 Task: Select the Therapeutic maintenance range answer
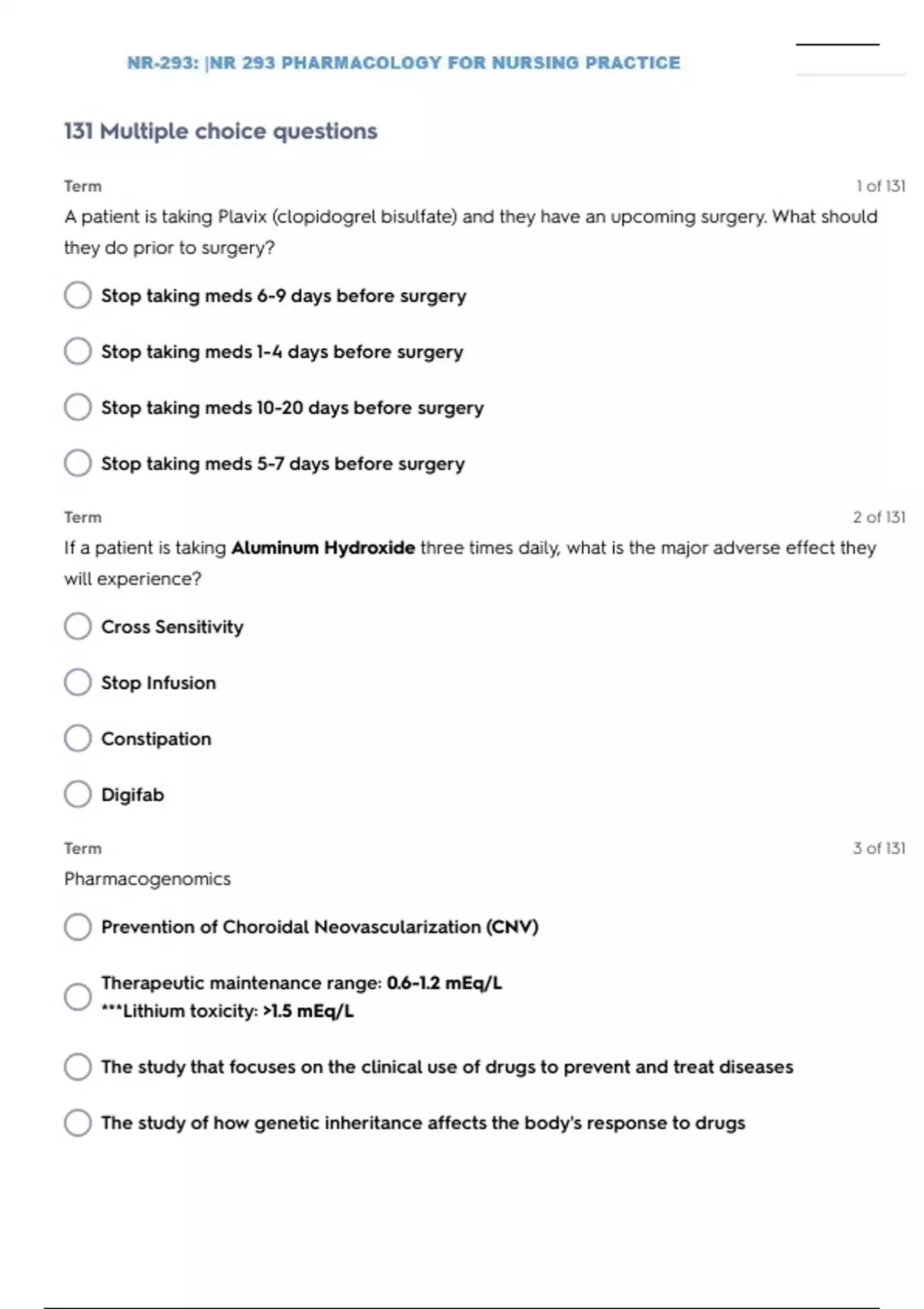coord(78,996)
